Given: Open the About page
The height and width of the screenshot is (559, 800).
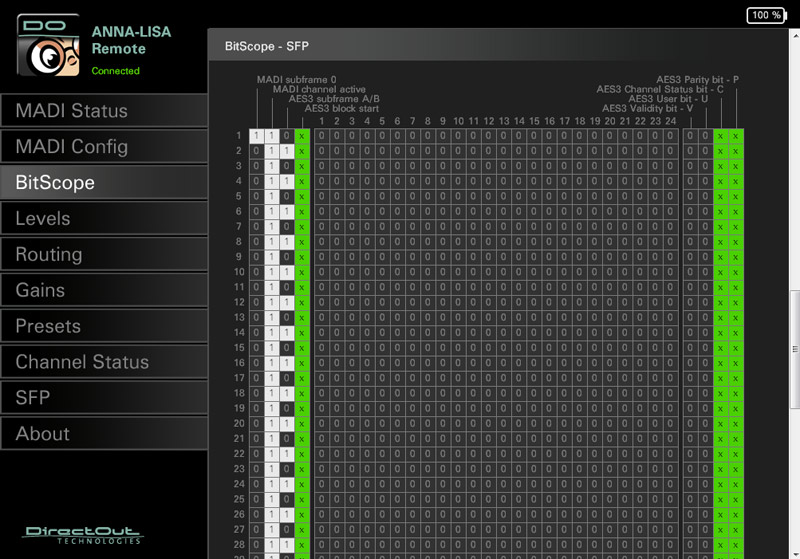Looking at the screenshot, I should (x=104, y=434).
